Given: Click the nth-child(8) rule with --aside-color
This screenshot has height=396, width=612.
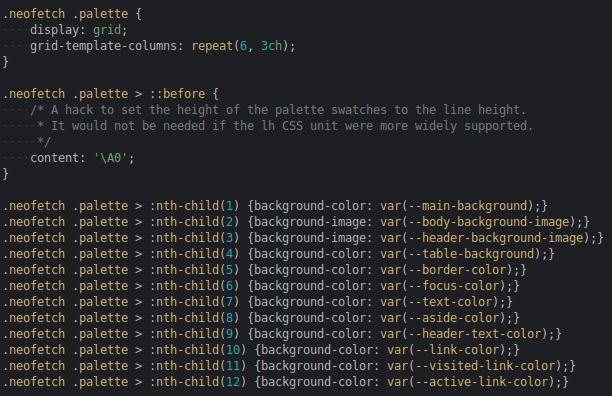Looking at the screenshot, I should (x=261, y=318).
